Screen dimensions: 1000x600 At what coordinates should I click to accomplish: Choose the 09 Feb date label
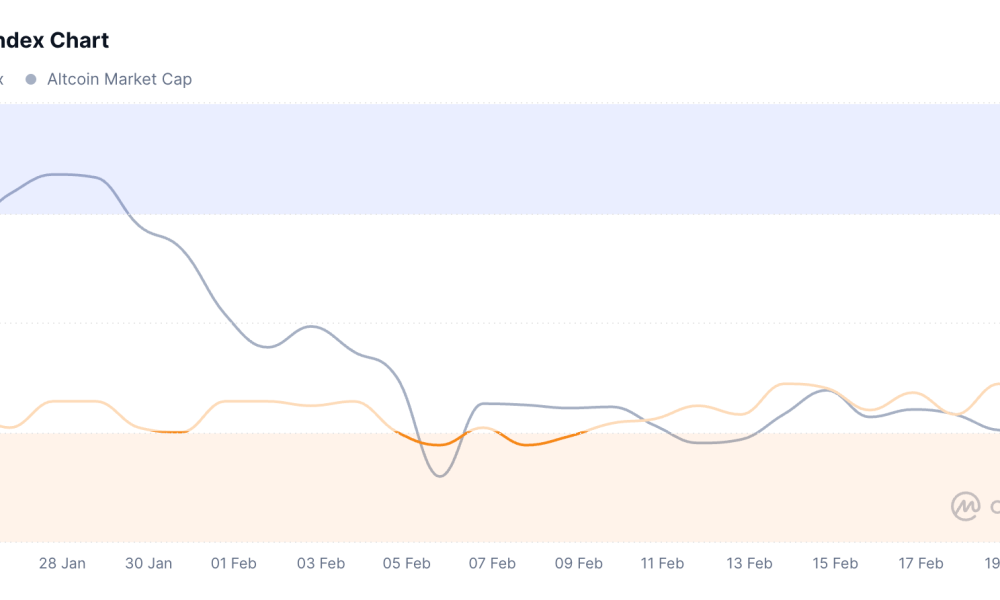(x=578, y=564)
